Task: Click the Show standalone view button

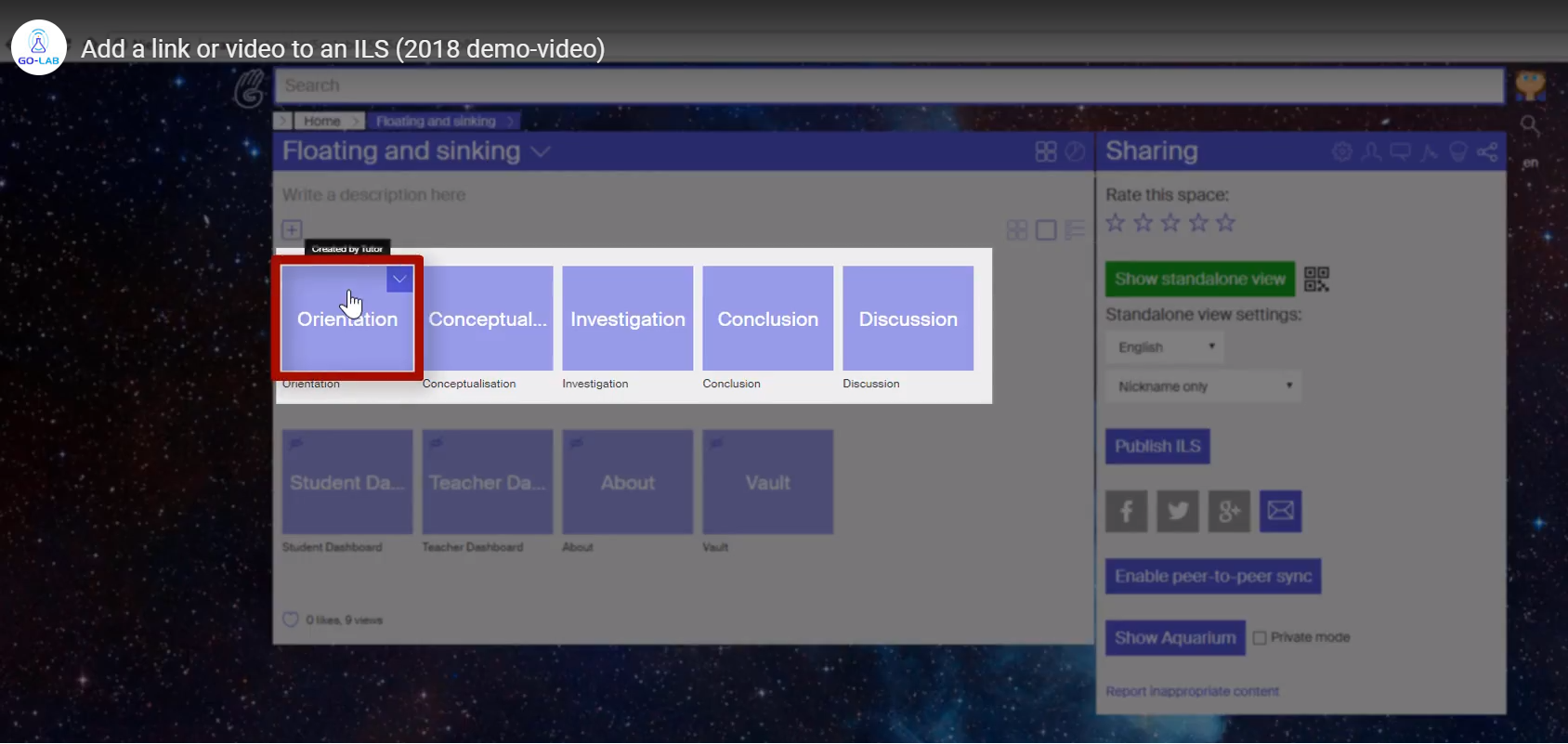Action: coord(1199,279)
